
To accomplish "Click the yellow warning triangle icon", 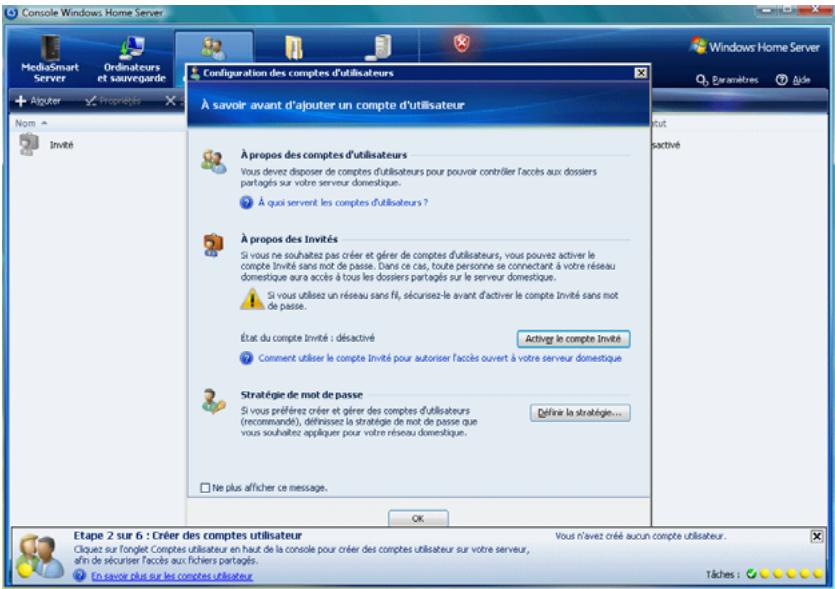I will click(251, 299).
